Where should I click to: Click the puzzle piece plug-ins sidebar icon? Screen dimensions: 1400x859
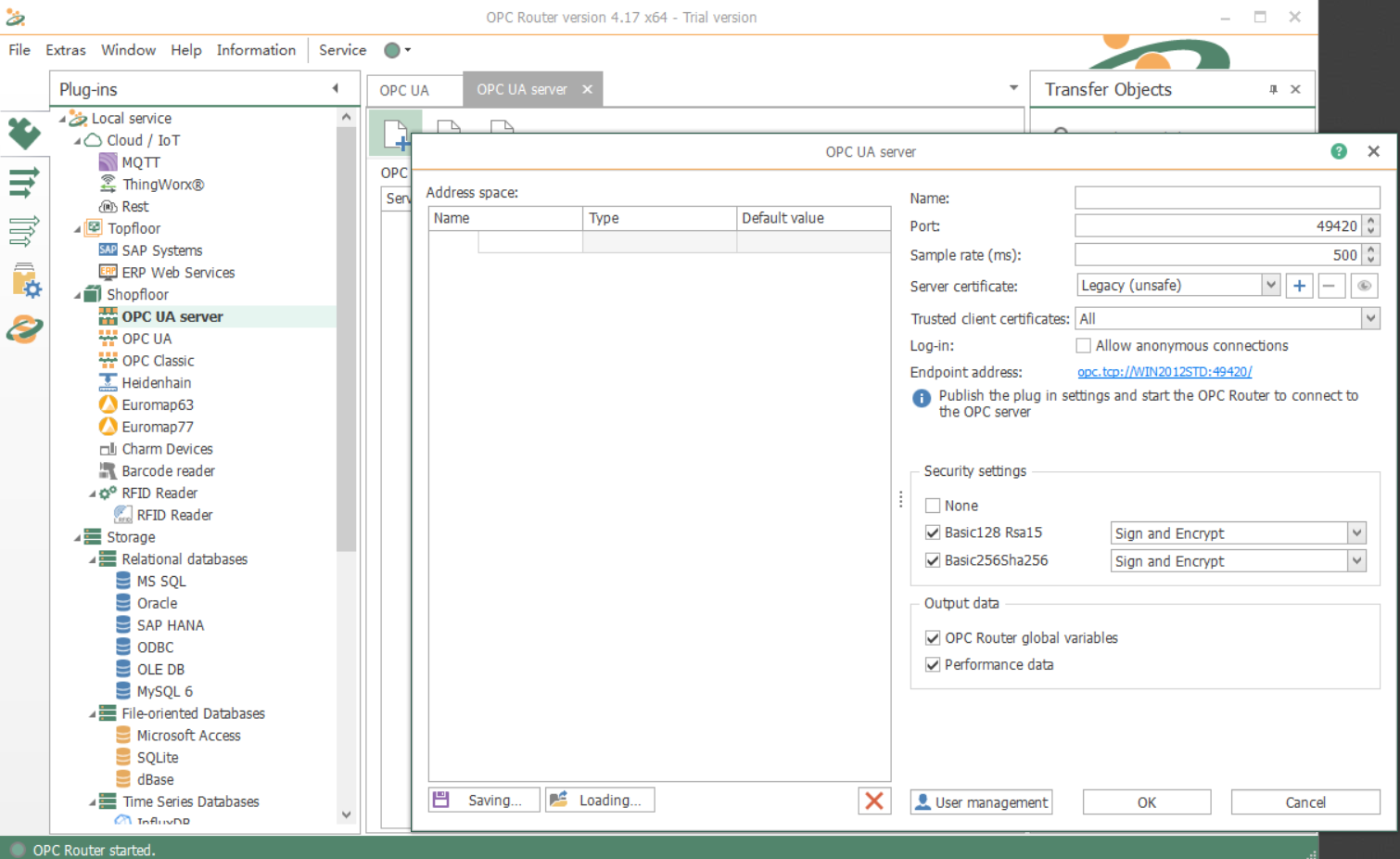coord(24,134)
